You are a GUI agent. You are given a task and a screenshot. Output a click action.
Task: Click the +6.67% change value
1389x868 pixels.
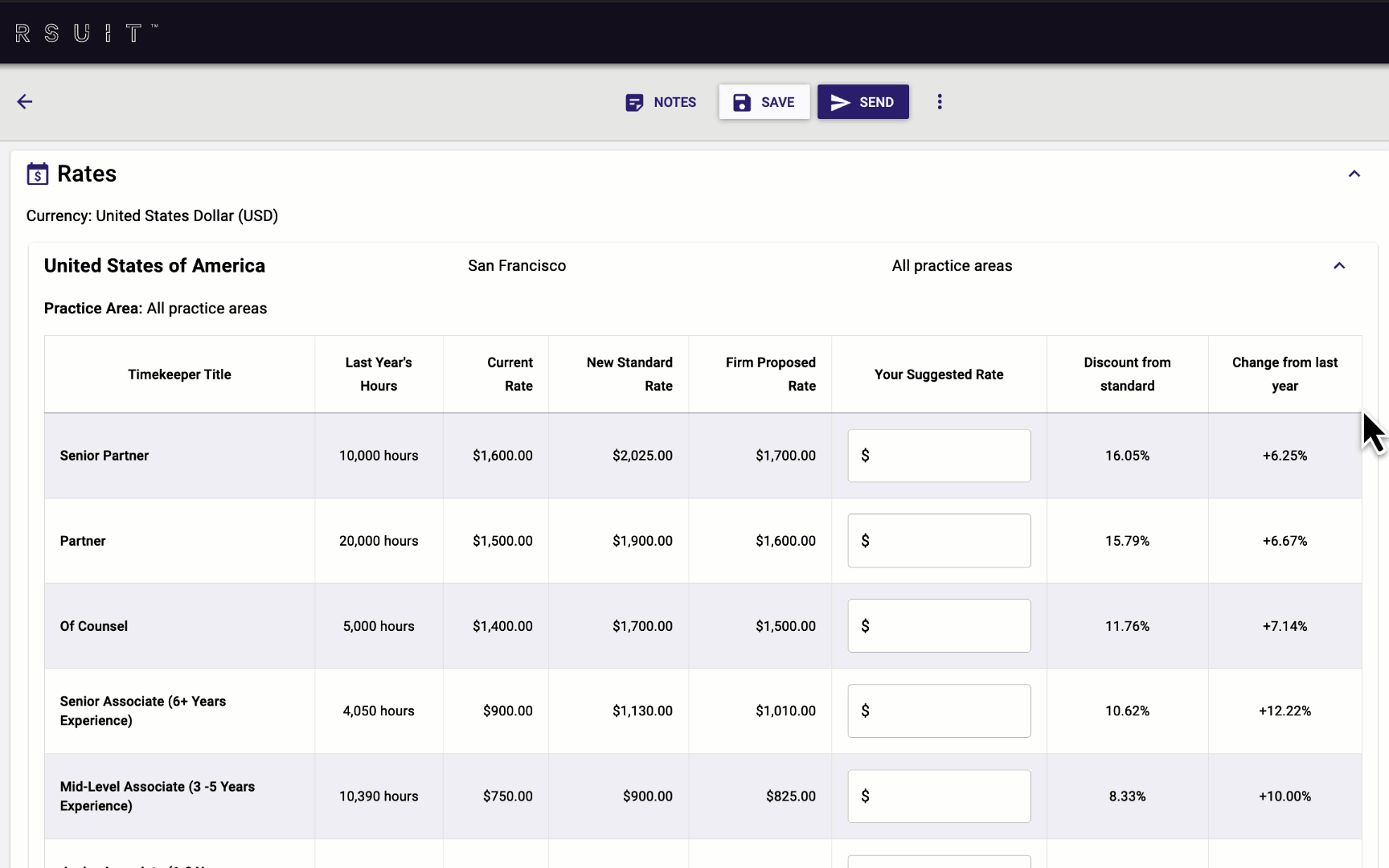(x=1285, y=541)
